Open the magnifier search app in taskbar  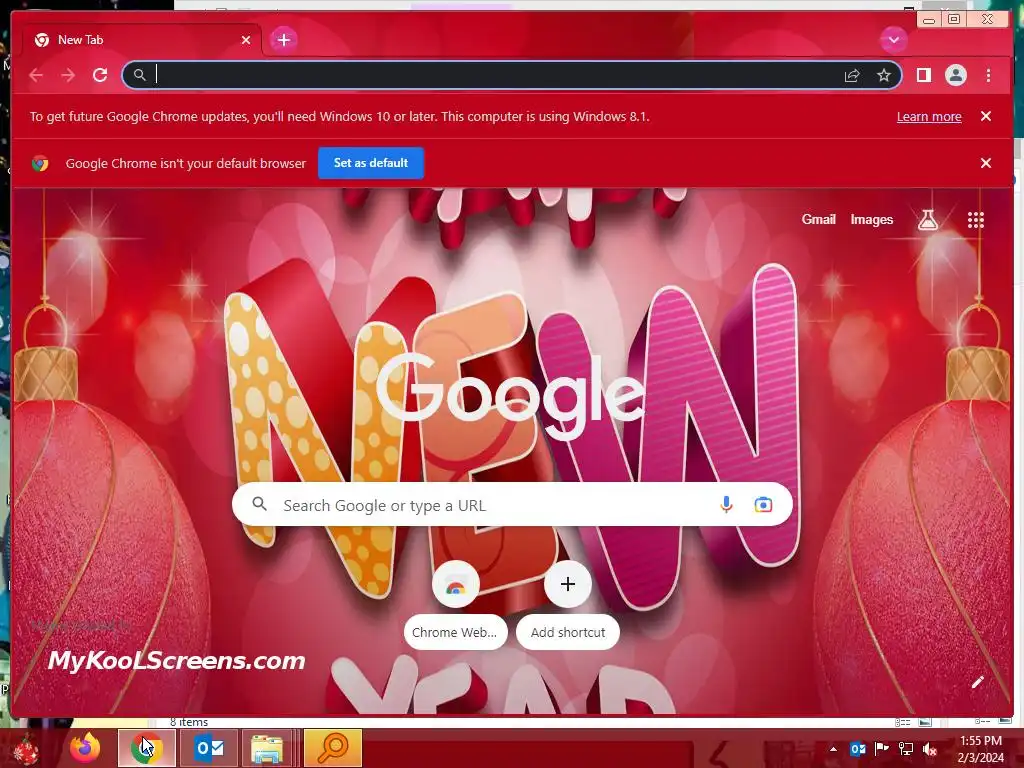click(332, 748)
